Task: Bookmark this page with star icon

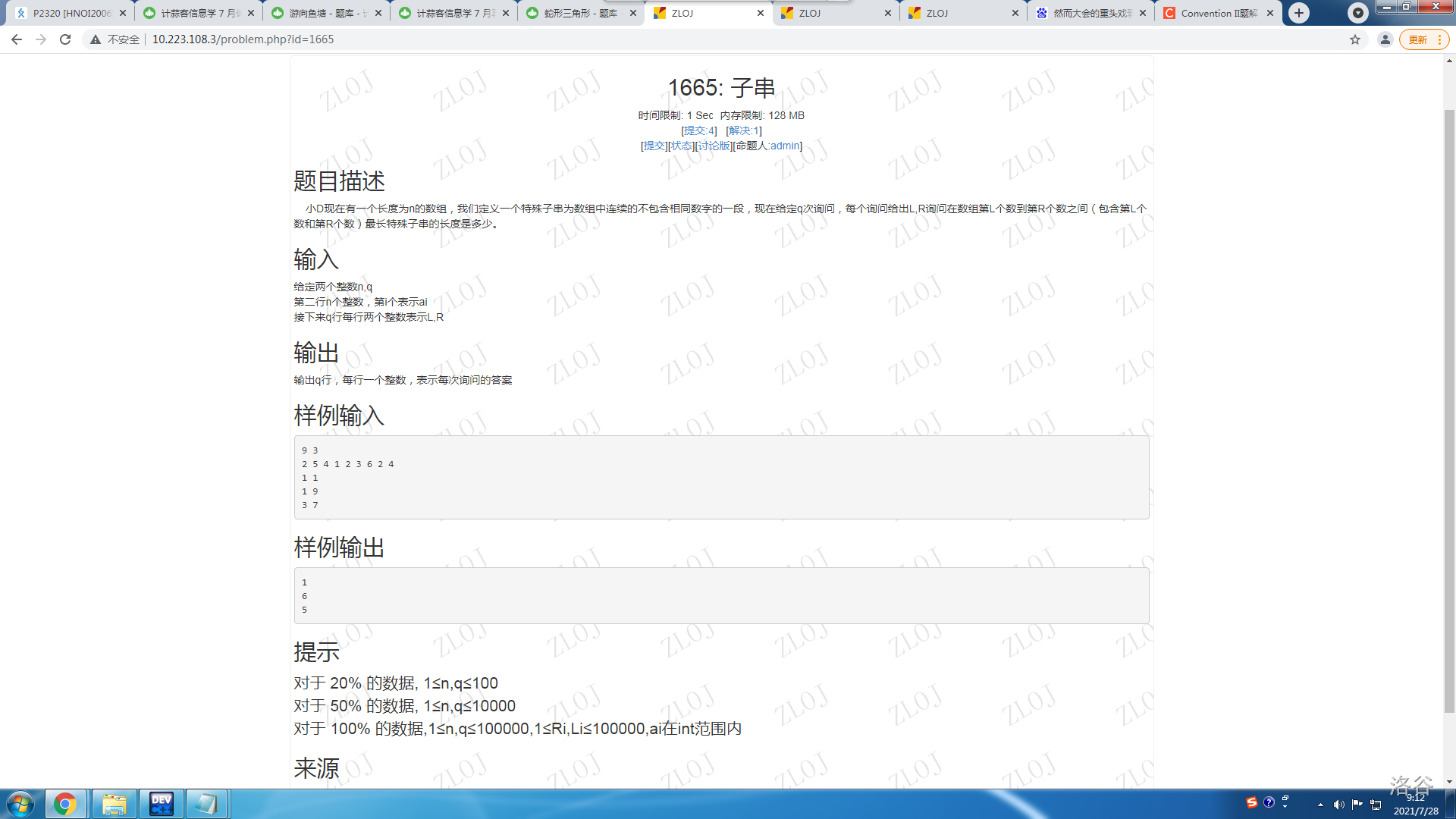Action: [1355, 39]
